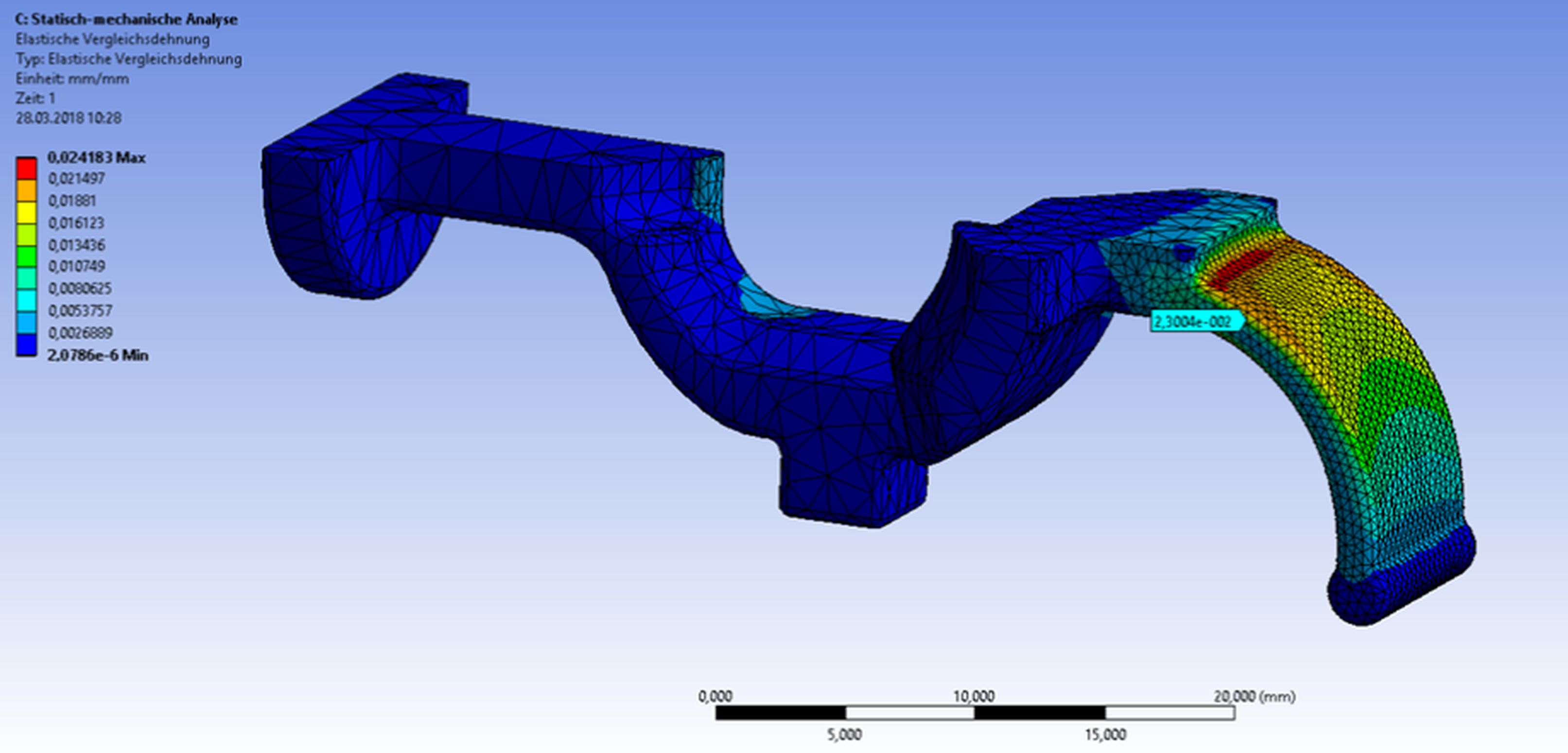This screenshot has width=1568, height=753.
Task: Click the ruler label 0,000
Action: [x=715, y=697]
